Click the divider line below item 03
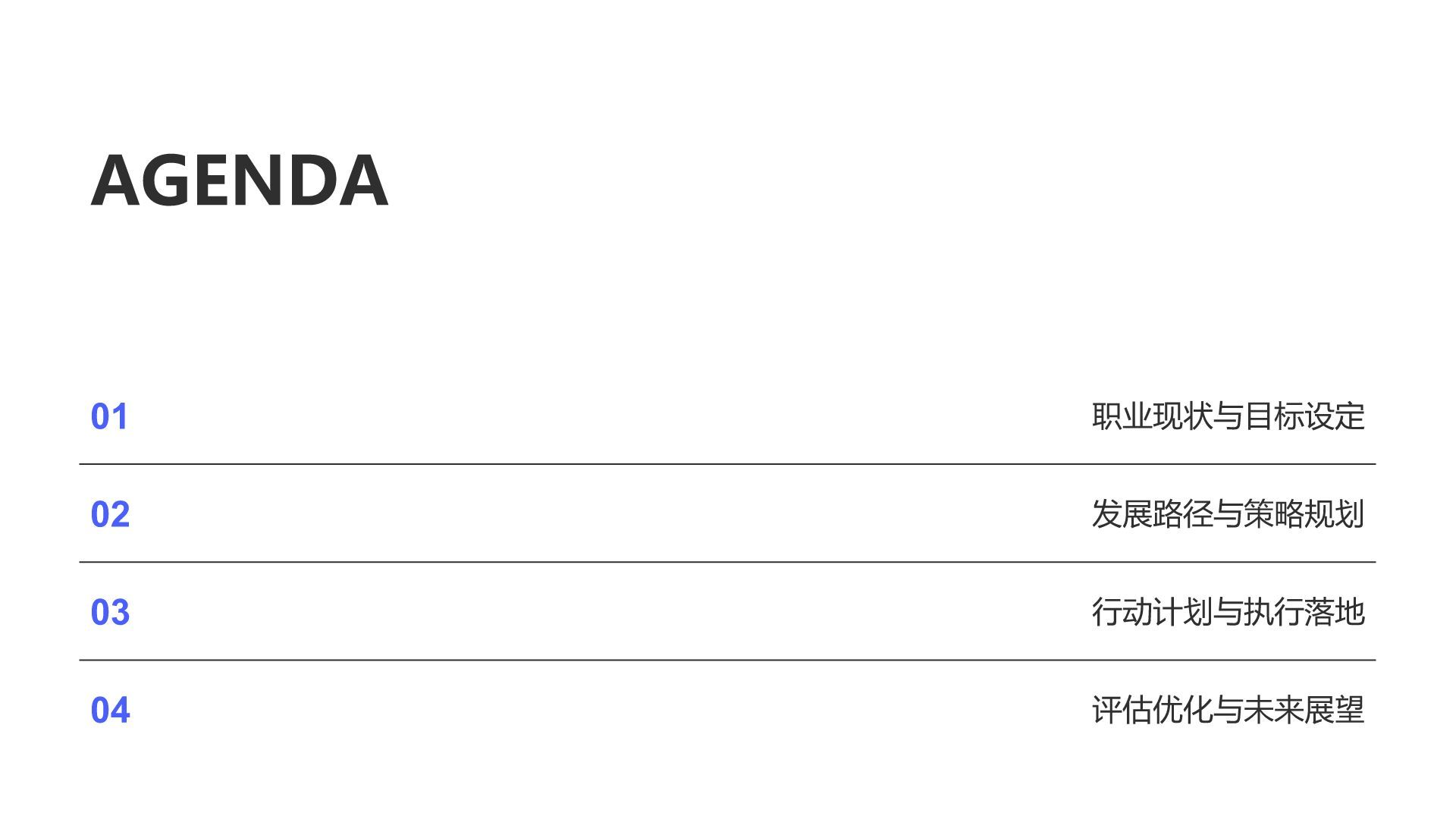Screen dimensions: 1456x819 tap(727, 660)
